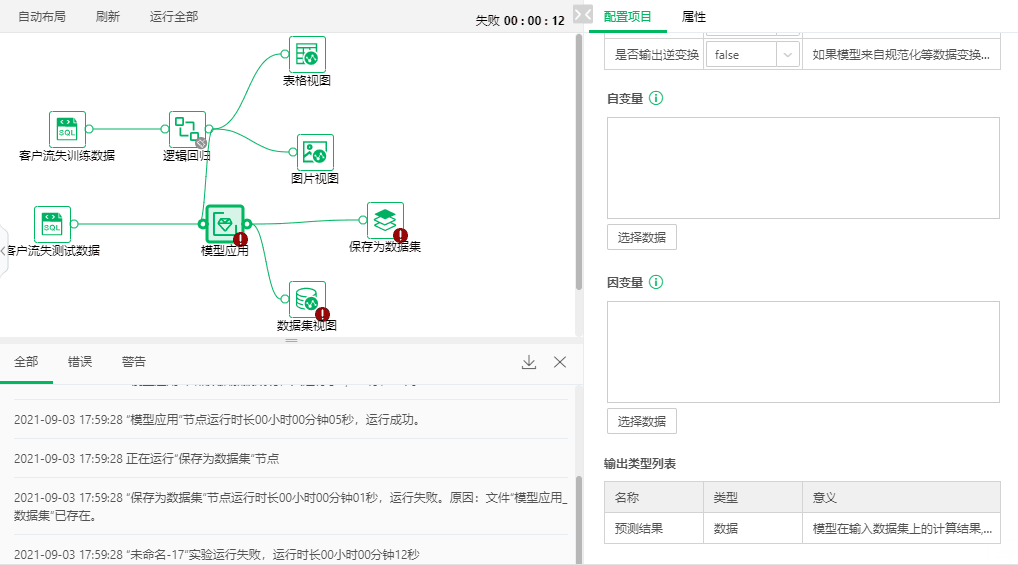Viewport: 1018px width, 565px height.
Task: Click the horizontal panel splitter handle
Action: click(292, 340)
